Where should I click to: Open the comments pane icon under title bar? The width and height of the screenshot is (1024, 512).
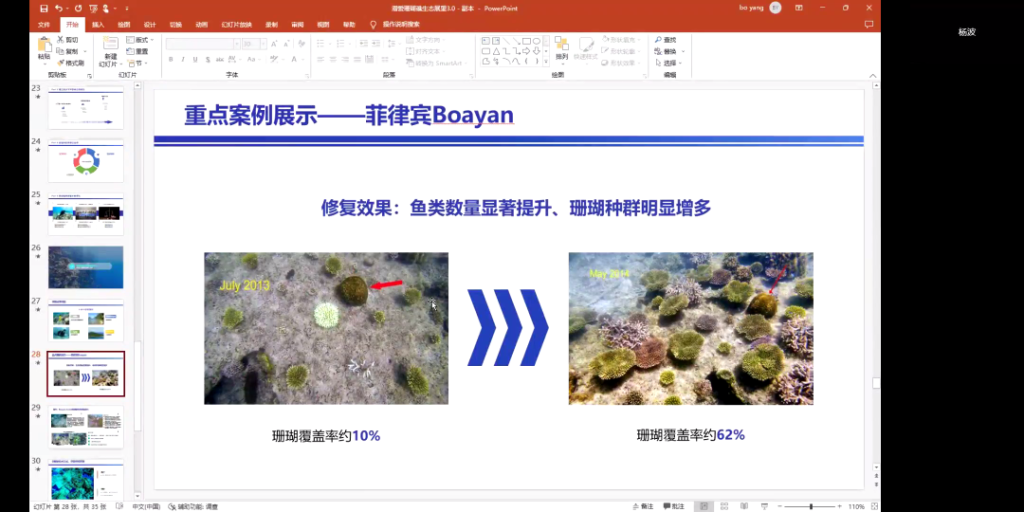(869, 24)
